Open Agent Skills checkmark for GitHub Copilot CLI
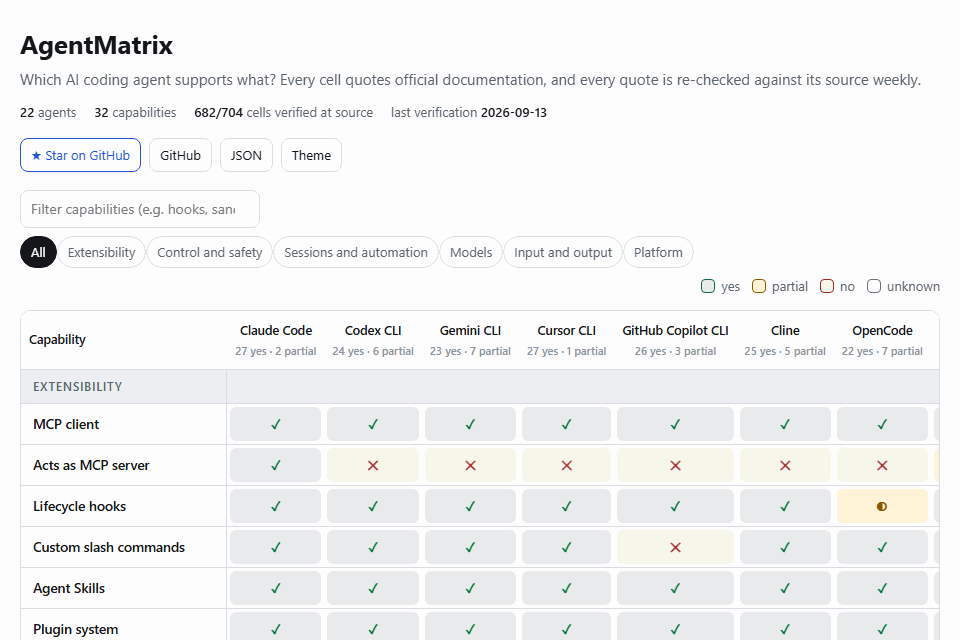This screenshot has height=640, width=960. (x=675, y=588)
